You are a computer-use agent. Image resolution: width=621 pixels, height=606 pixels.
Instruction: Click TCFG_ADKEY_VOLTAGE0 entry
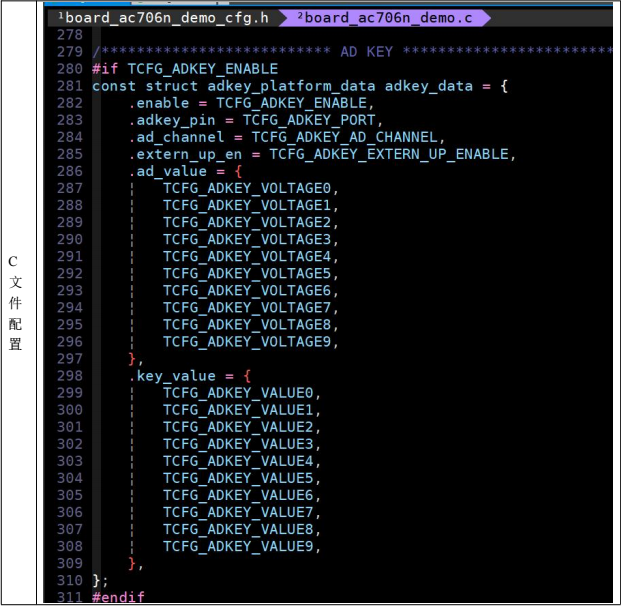click(247, 189)
